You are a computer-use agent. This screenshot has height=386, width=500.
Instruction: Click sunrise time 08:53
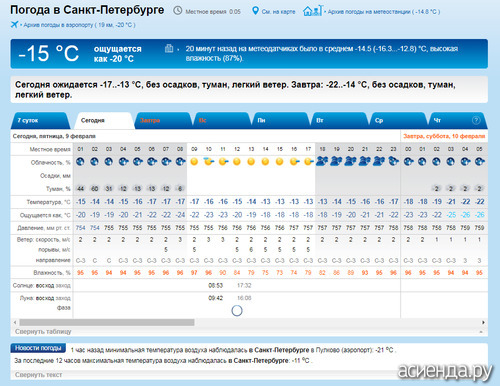216,285
